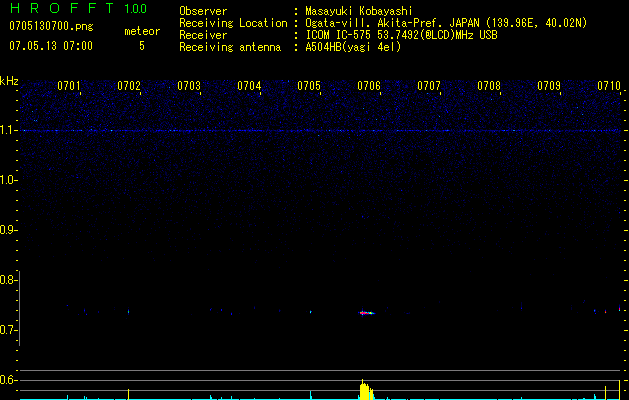Click the 0707 time marker
Viewport: 629px width, 400px height.
[x=429, y=86]
